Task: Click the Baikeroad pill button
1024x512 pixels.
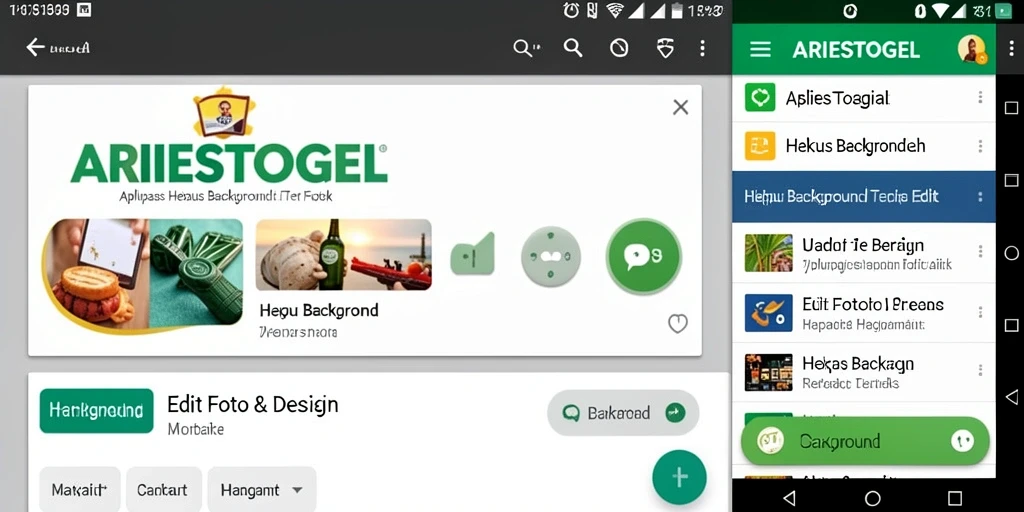Action: (623, 413)
